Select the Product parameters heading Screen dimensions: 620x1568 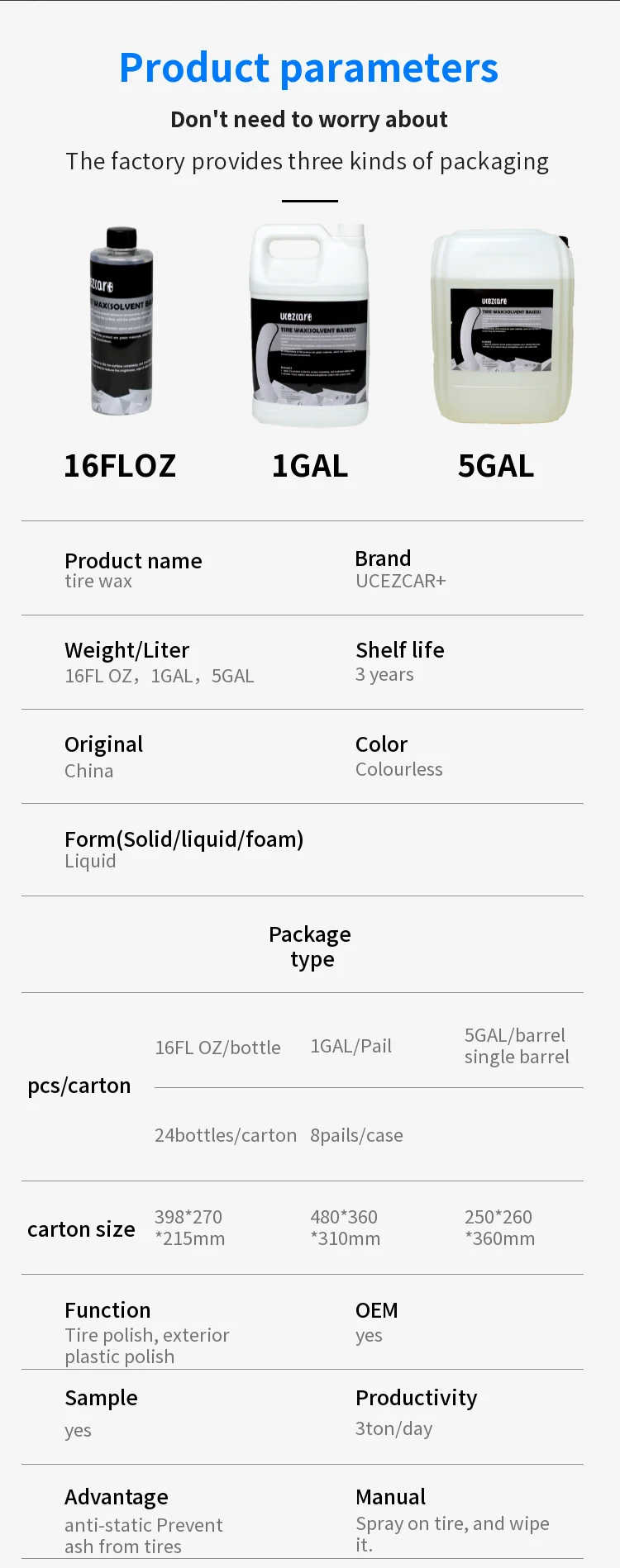(309, 68)
